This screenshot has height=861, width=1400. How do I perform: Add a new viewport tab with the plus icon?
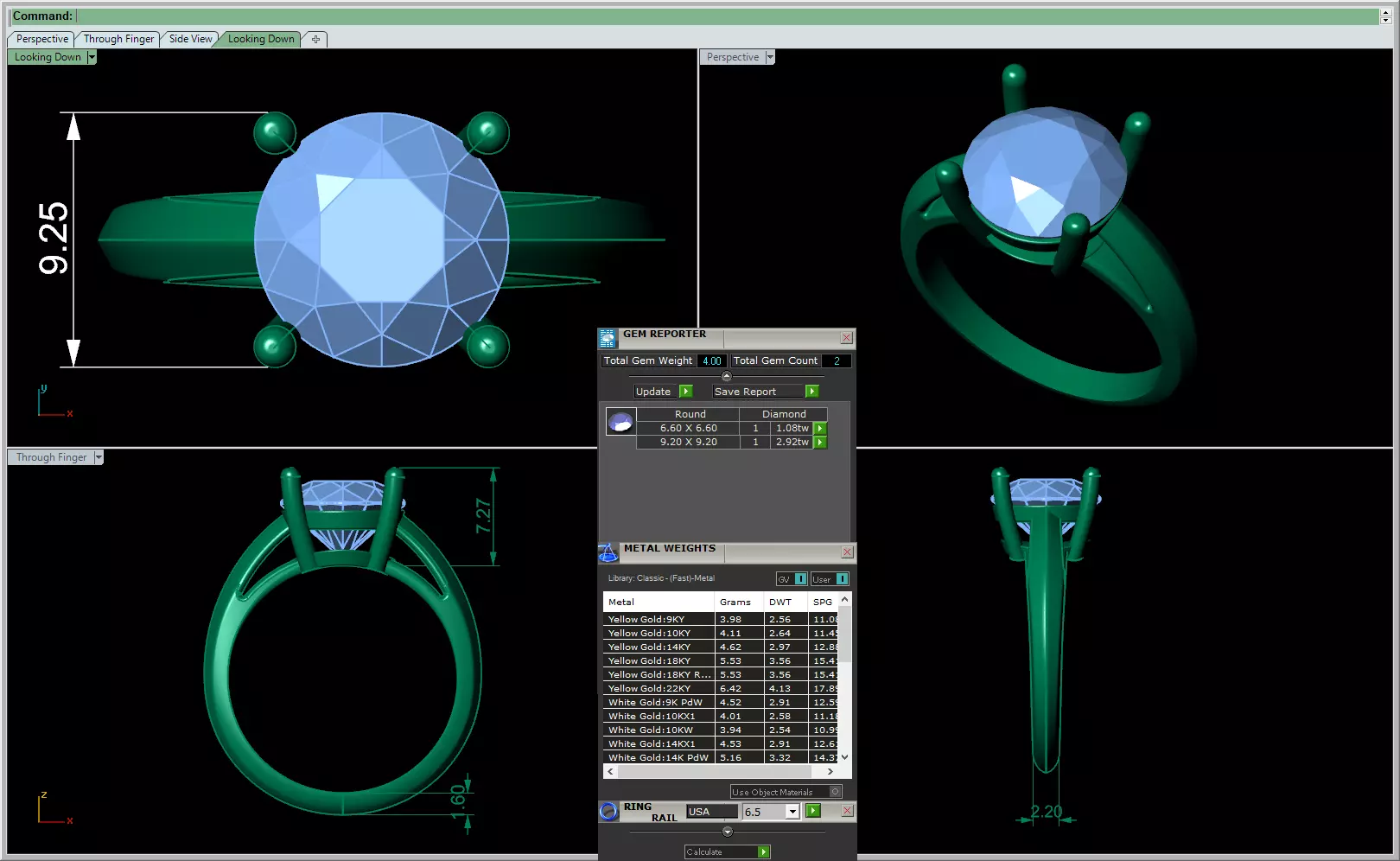coord(315,39)
